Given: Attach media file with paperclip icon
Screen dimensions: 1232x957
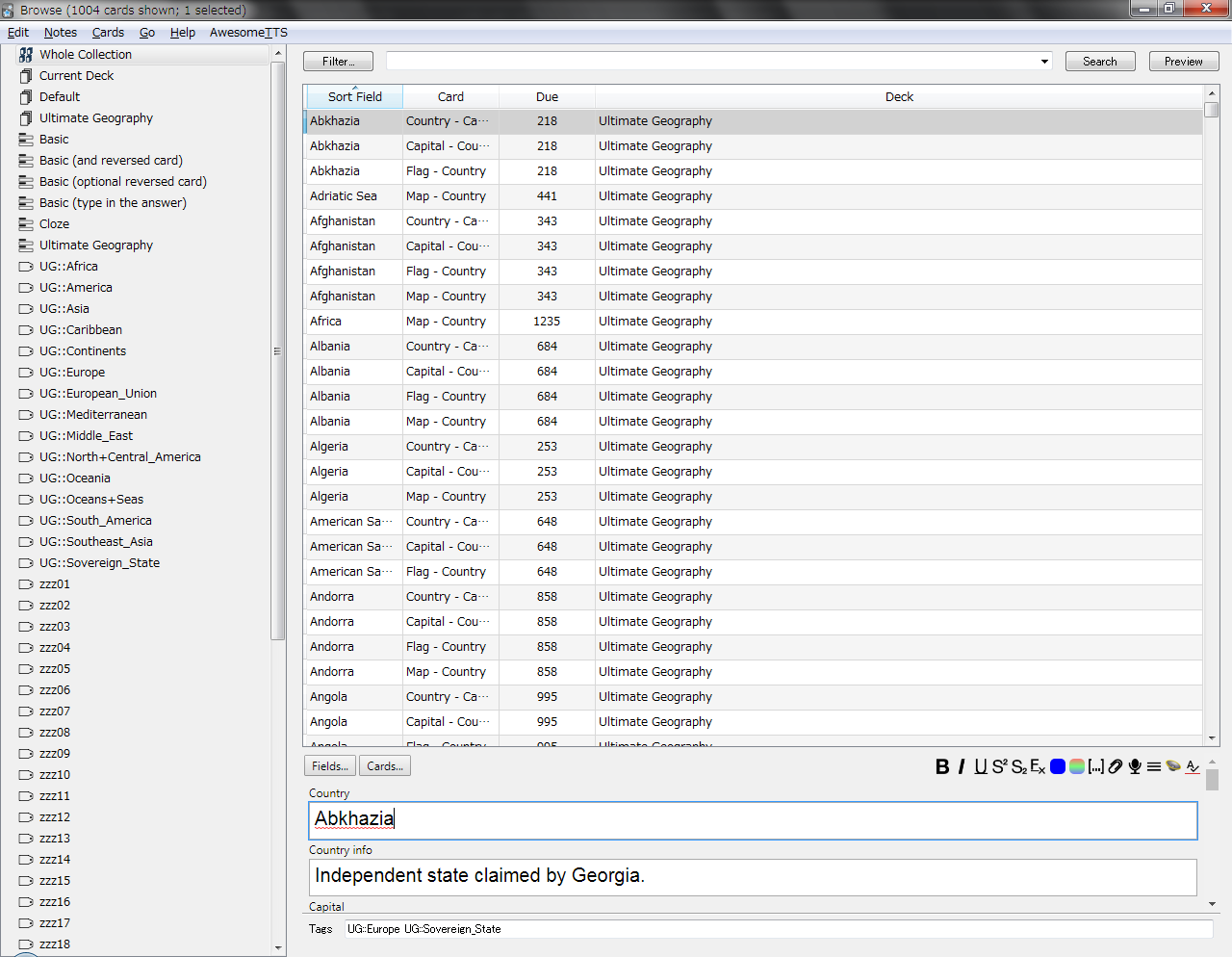Looking at the screenshot, I should (x=1116, y=766).
